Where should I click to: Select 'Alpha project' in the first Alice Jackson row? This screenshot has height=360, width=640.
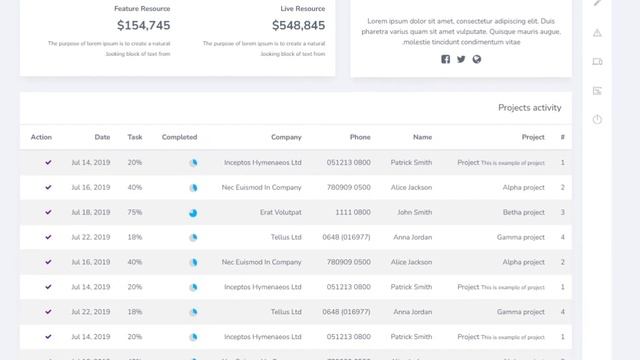click(524, 187)
